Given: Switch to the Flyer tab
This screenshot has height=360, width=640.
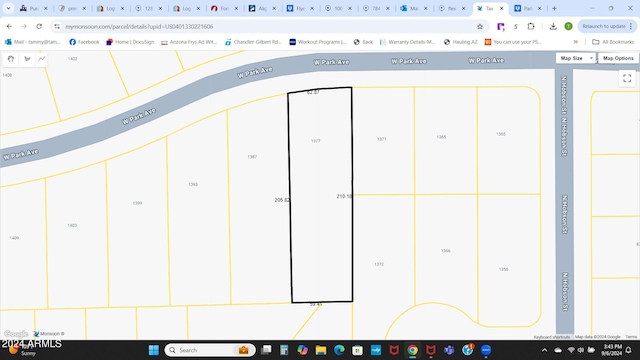Looking at the screenshot, I should (300, 8).
